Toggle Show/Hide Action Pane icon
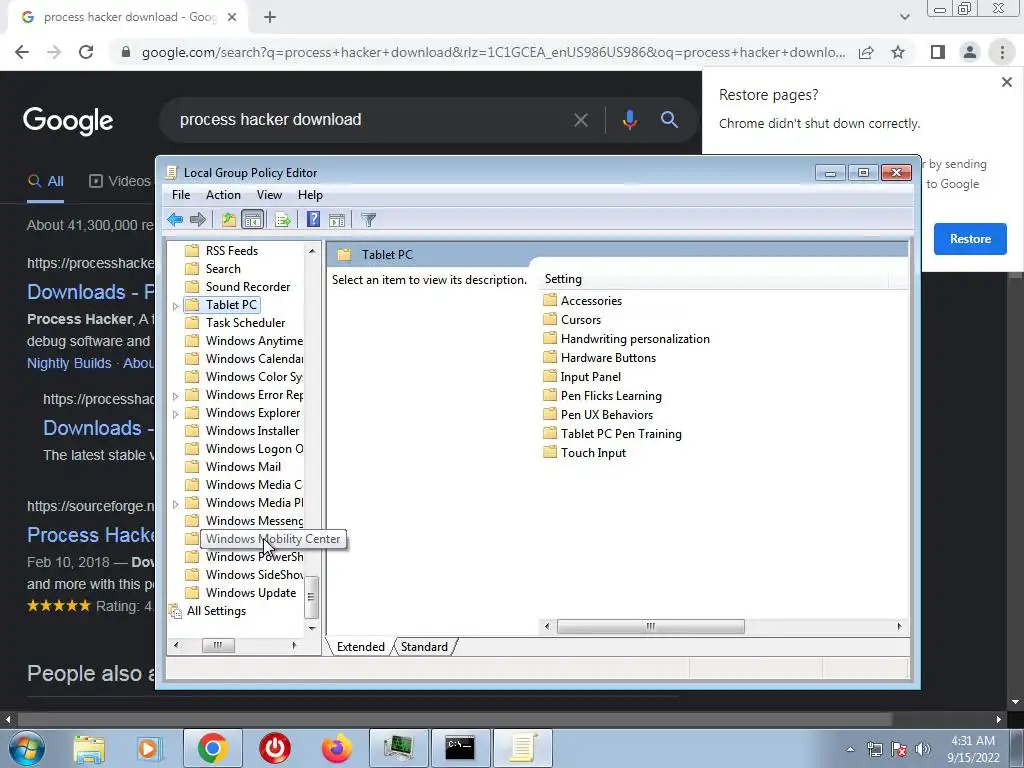The width and height of the screenshot is (1024, 768). coord(337,219)
